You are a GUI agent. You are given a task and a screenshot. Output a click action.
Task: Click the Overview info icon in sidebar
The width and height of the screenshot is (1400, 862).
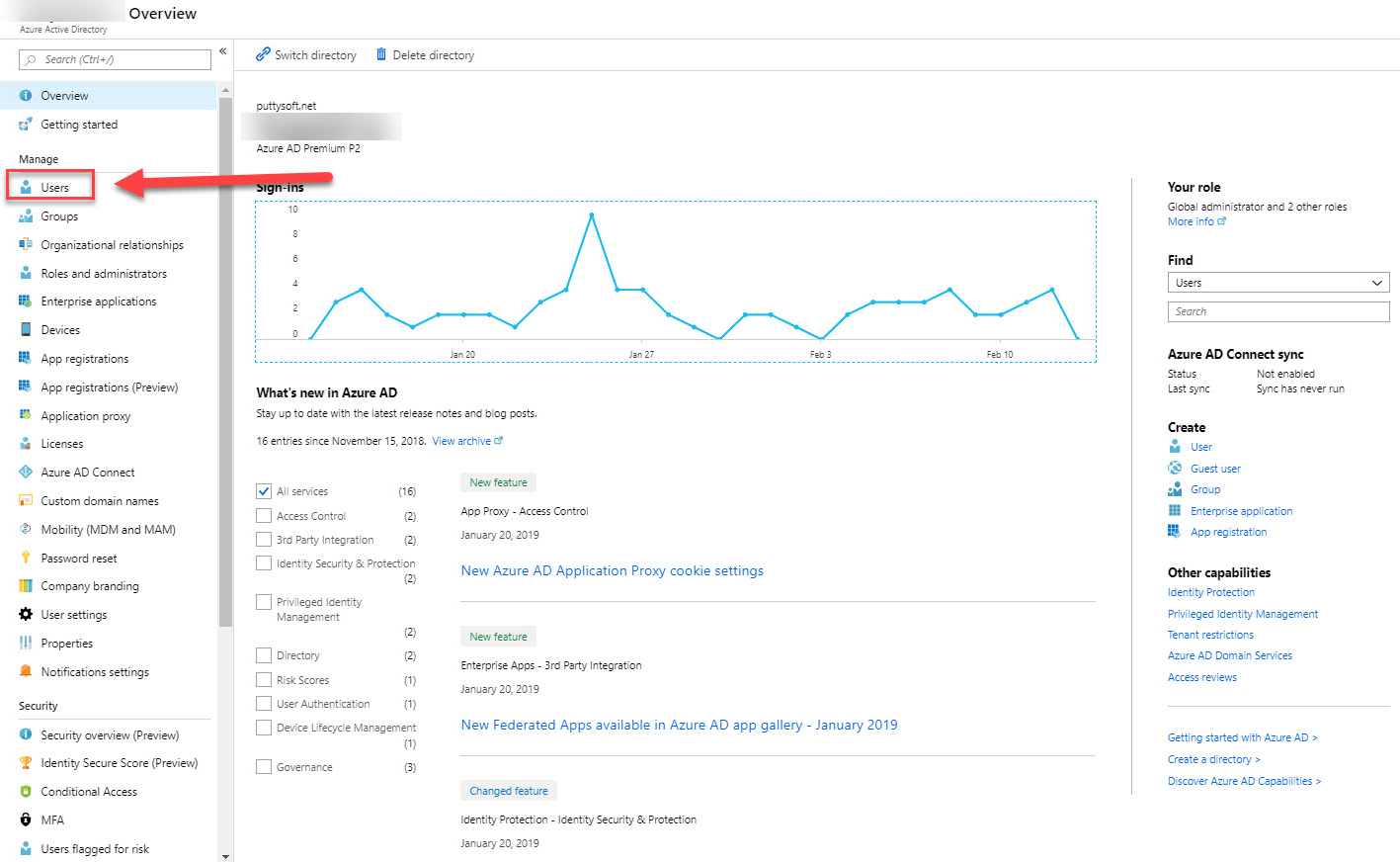(x=26, y=96)
